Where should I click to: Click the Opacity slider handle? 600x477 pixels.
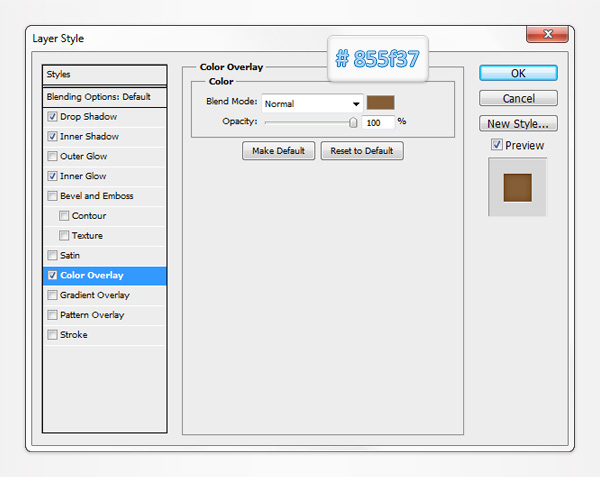click(353, 122)
